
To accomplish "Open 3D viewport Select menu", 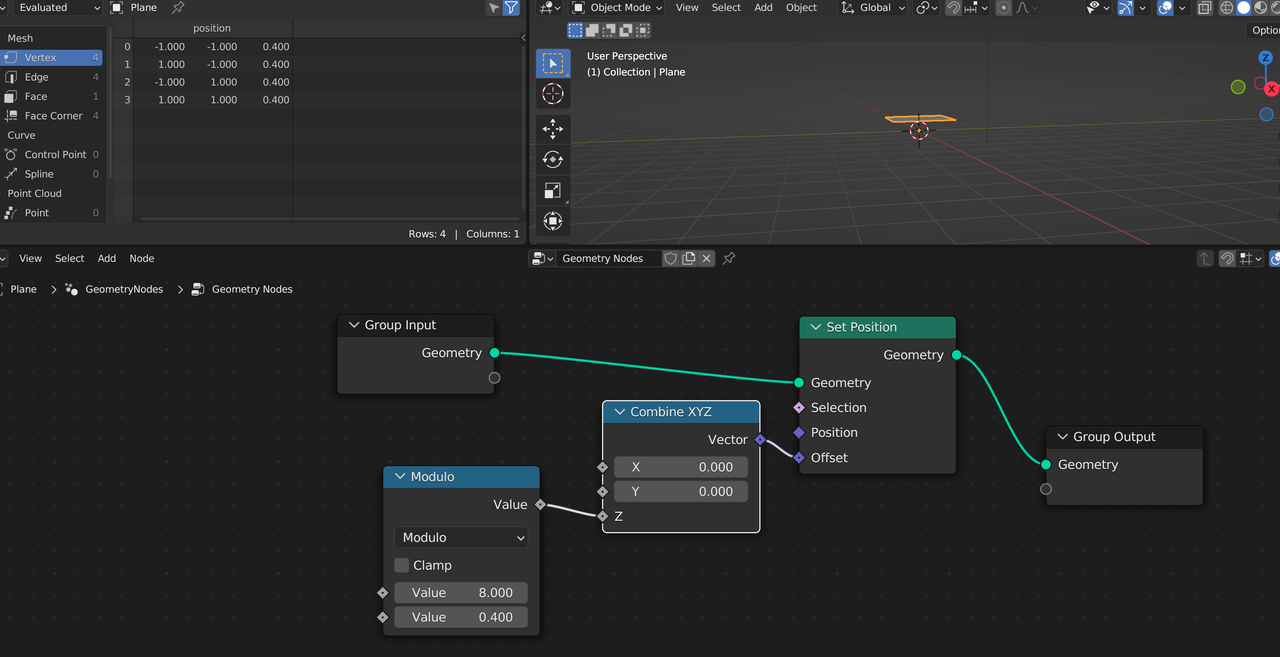I will [726, 8].
